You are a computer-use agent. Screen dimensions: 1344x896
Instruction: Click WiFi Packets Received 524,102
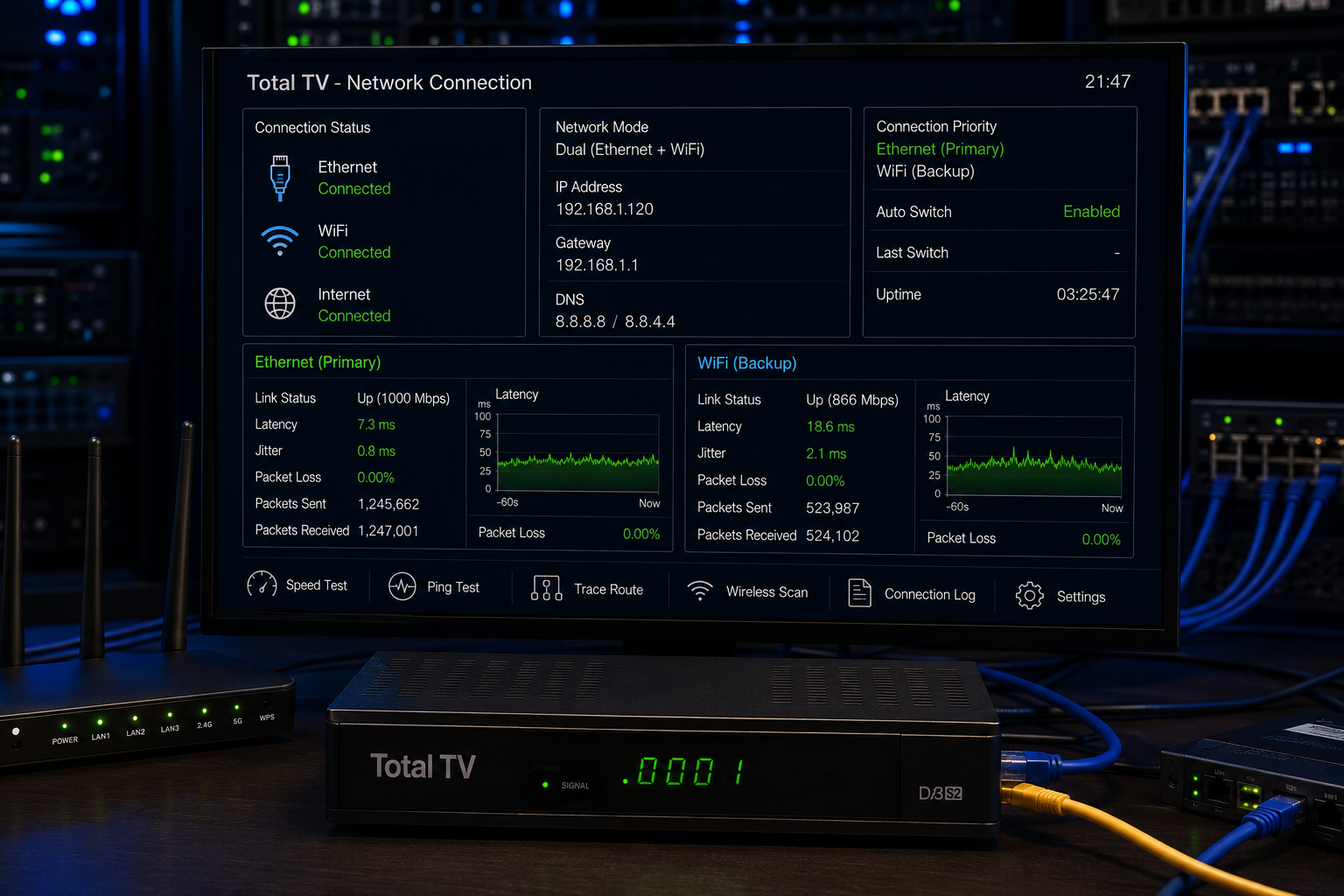click(x=833, y=535)
